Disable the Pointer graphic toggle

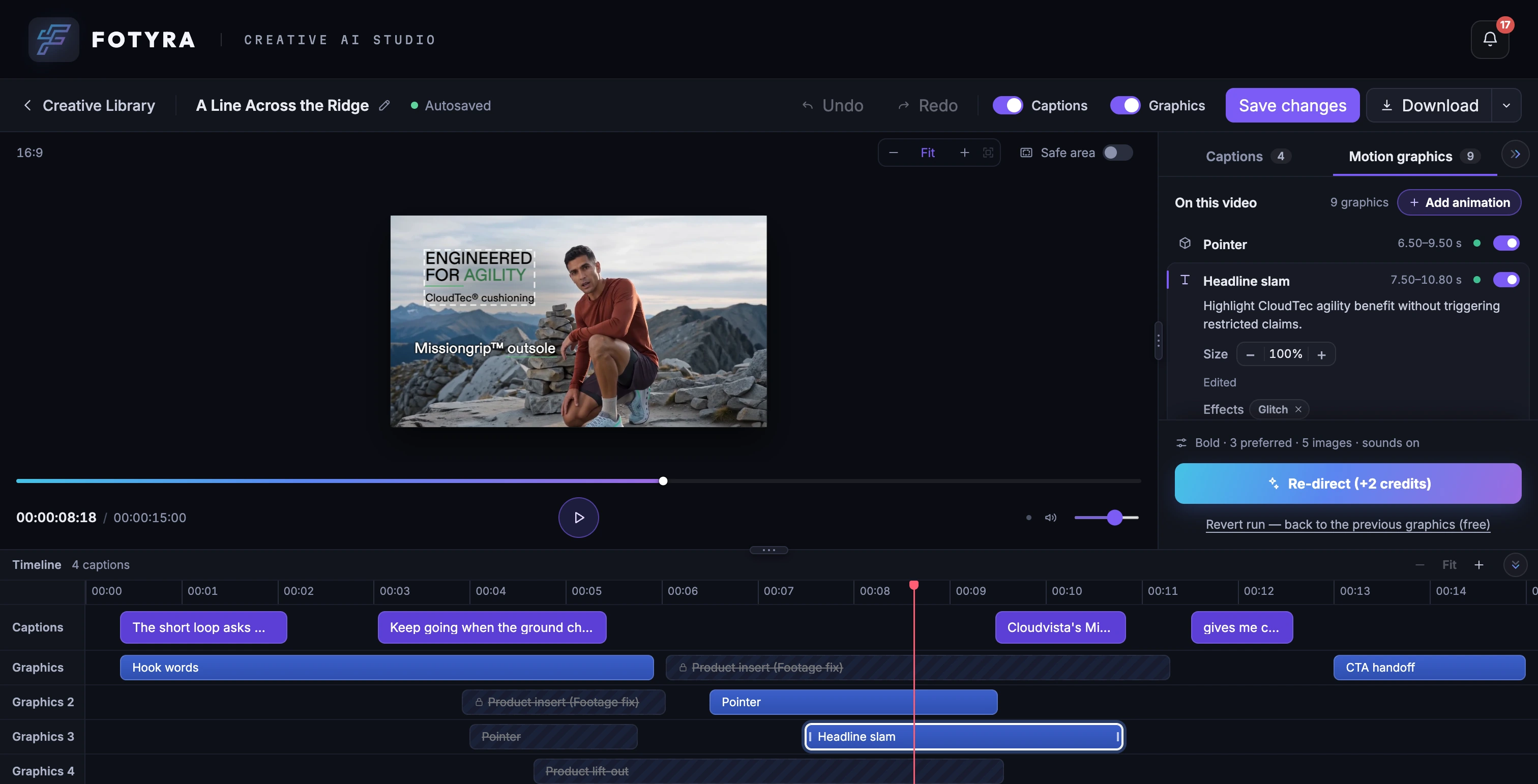[1506, 244]
